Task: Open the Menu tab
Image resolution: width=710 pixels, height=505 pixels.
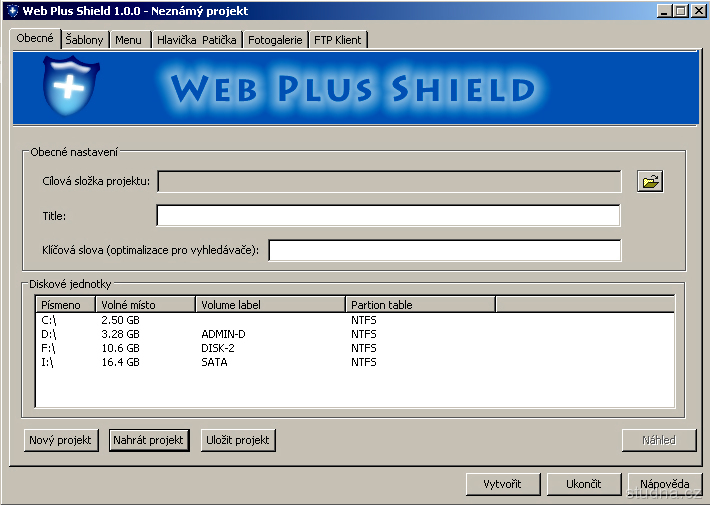Action: [129, 40]
